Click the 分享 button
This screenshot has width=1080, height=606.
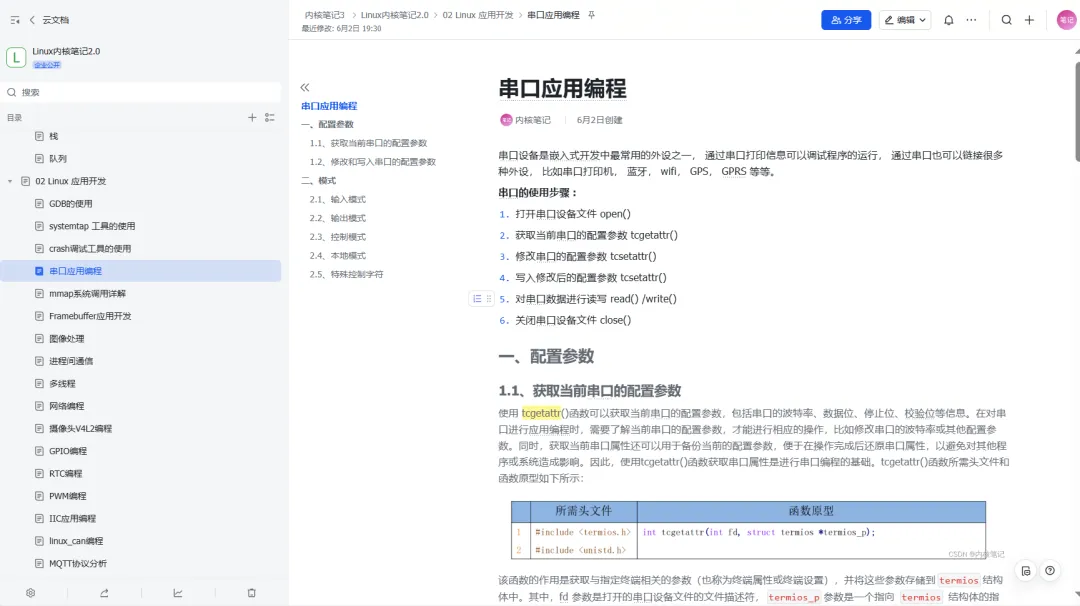pos(846,20)
